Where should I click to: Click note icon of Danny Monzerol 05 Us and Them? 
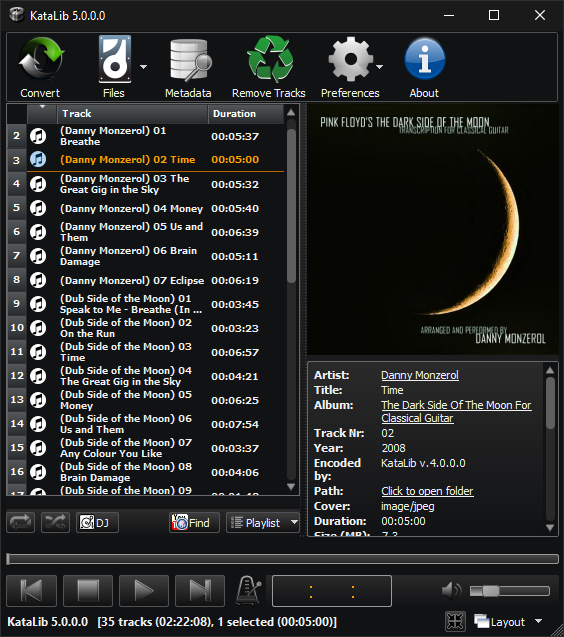pos(38,232)
